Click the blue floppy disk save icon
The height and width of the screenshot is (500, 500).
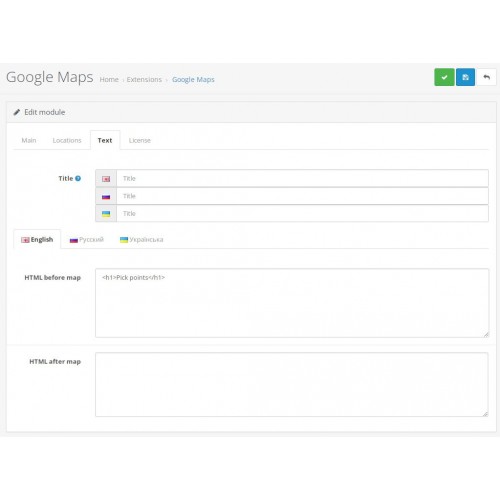click(465, 77)
